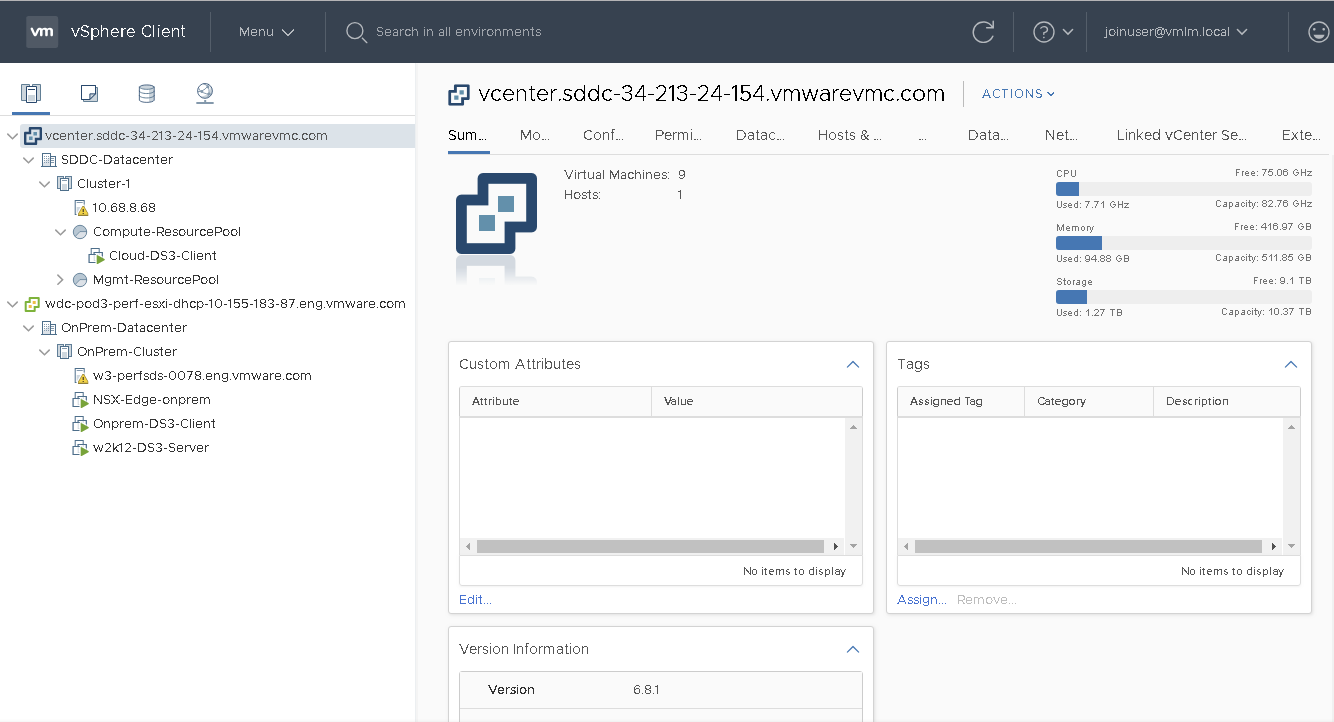The width and height of the screenshot is (1334, 722).
Task: Click the vm logo in header
Action: point(42,31)
